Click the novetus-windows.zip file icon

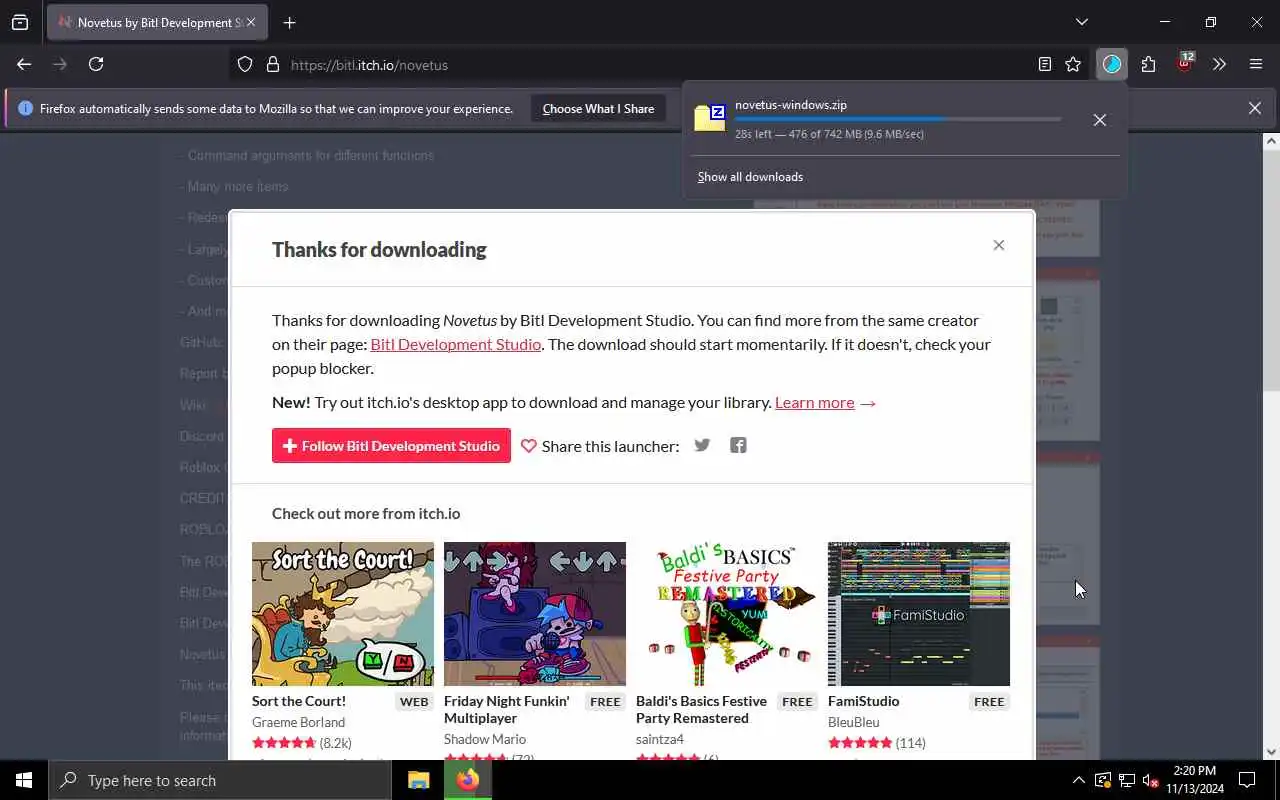click(710, 118)
